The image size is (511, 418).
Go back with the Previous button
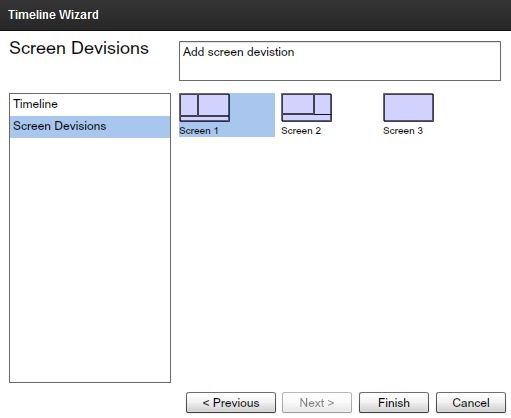pyautogui.click(x=231, y=403)
